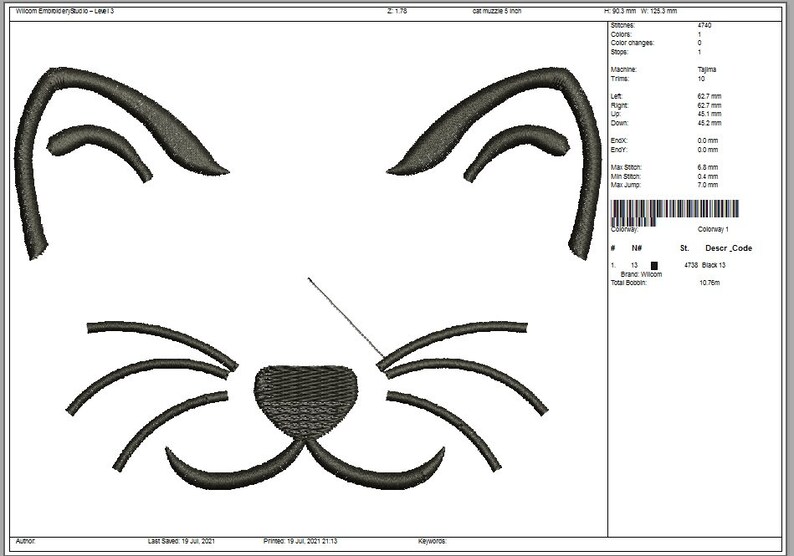The image size is (794, 556).
Task: Click the 'Machine:' label
Action: click(623, 69)
